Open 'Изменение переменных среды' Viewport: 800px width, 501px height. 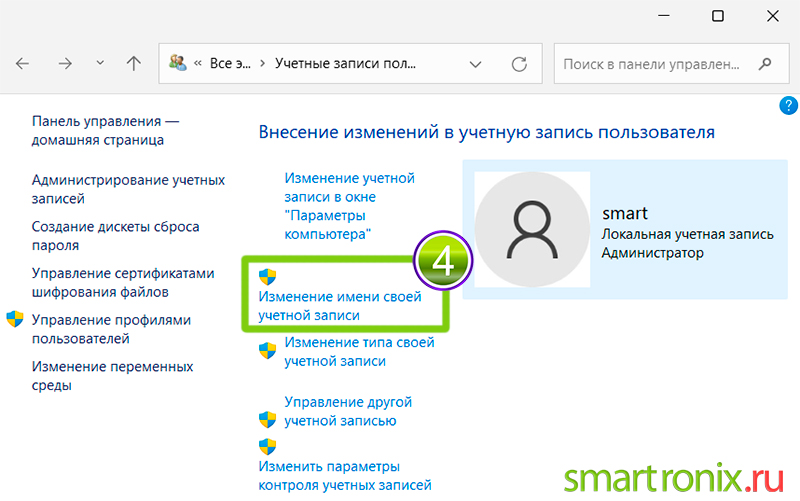click(x=112, y=375)
